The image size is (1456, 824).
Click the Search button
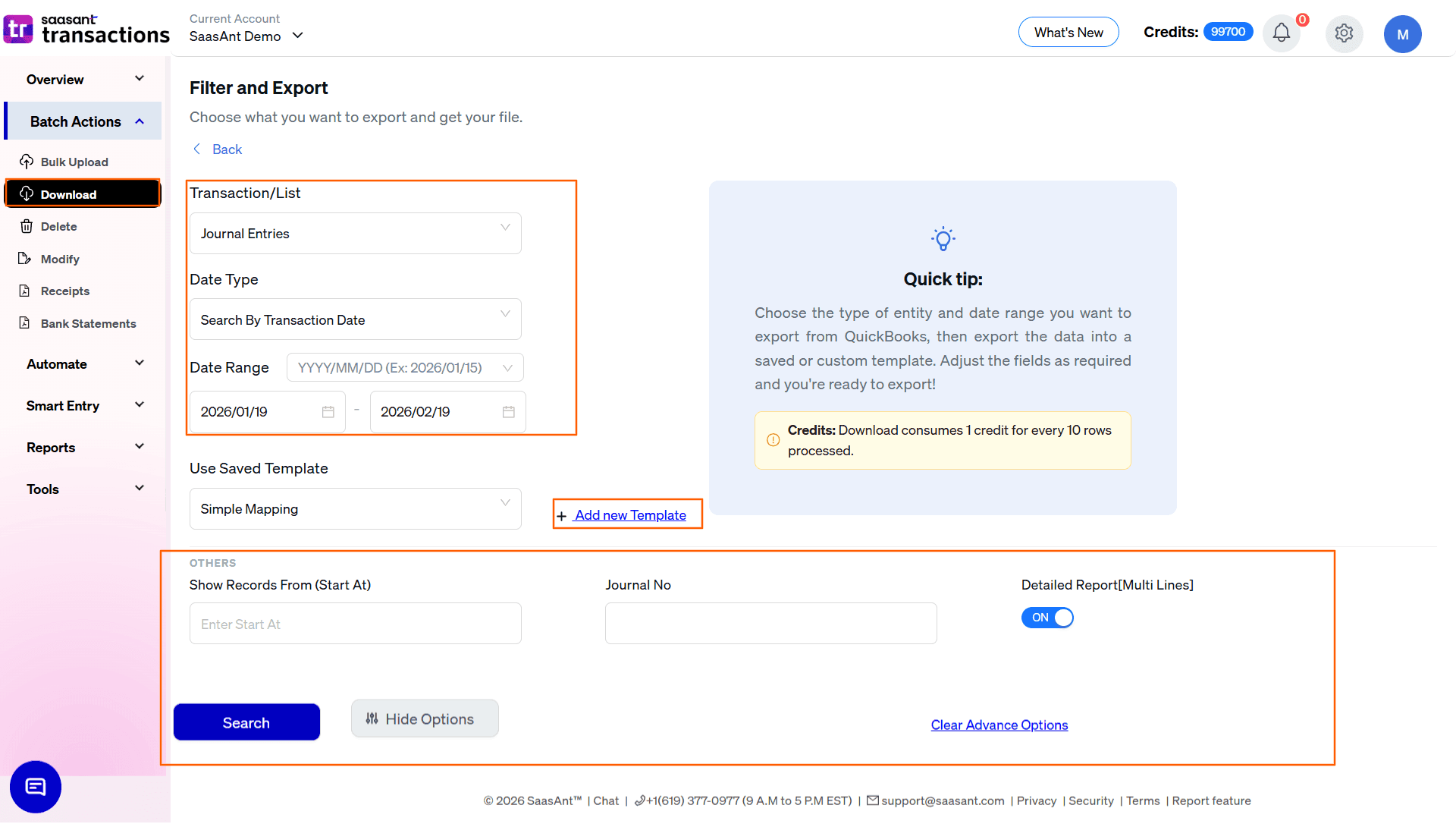246,722
